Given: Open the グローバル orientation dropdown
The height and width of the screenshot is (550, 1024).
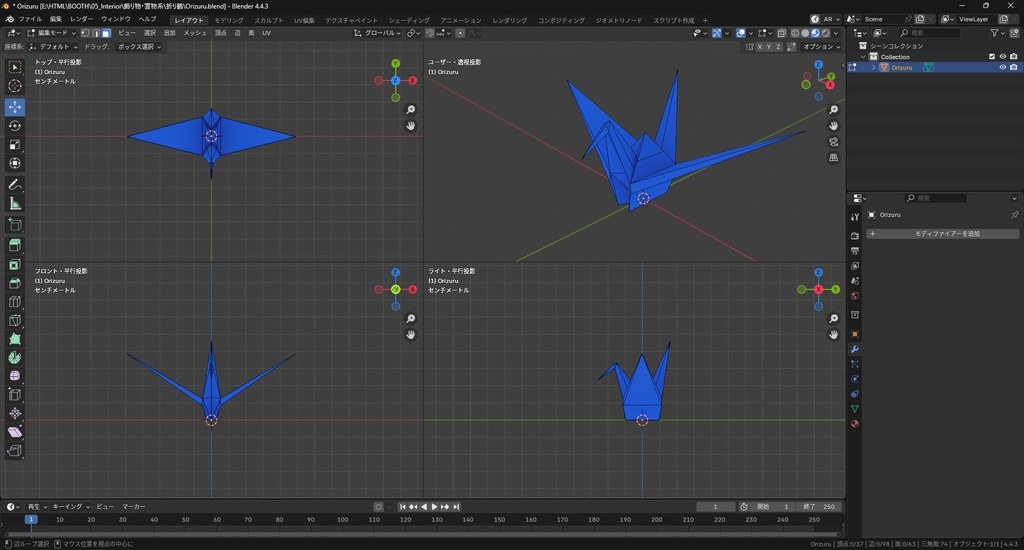Looking at the screenshot, I should (377, 33).
